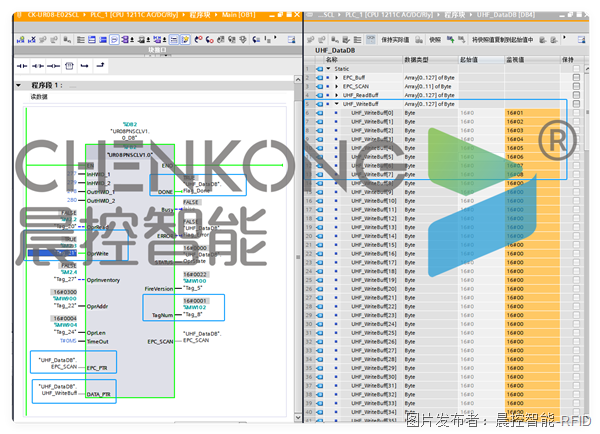Open PLC_1 breadcrumb in Main OB1 title

click(134, 15)
